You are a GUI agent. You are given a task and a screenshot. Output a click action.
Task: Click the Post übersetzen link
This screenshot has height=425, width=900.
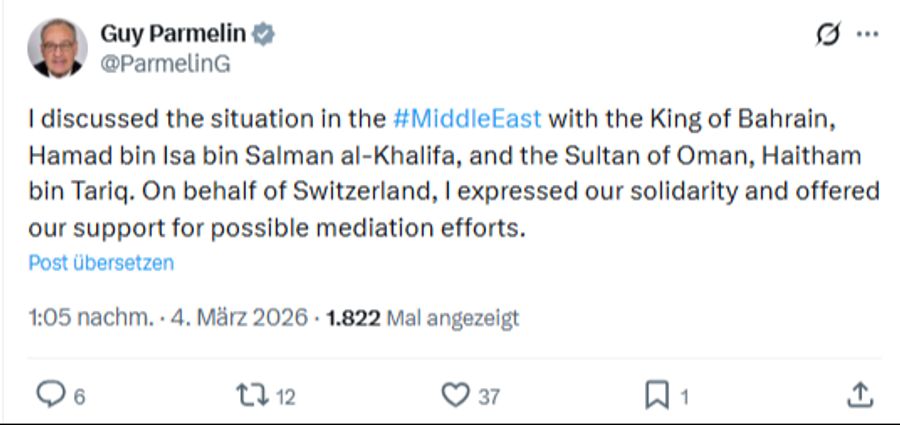click(x=101, y=263)
